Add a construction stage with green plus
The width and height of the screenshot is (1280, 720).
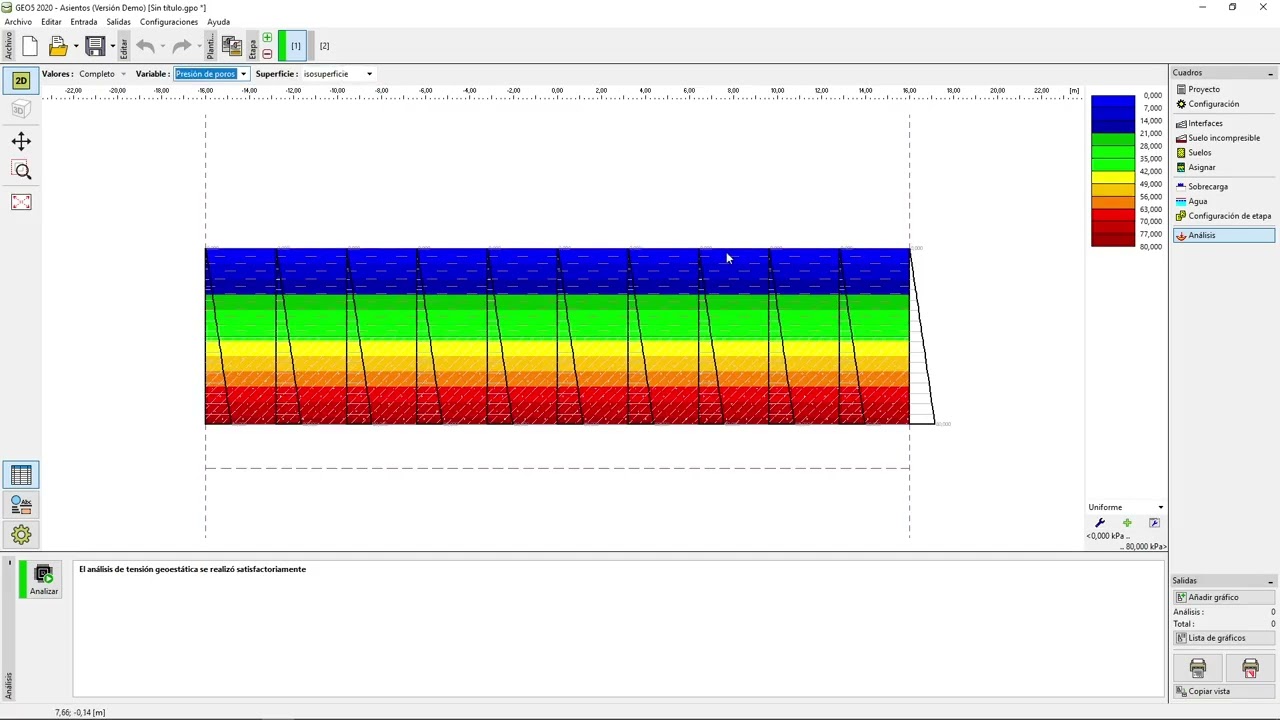coord(267,38)
